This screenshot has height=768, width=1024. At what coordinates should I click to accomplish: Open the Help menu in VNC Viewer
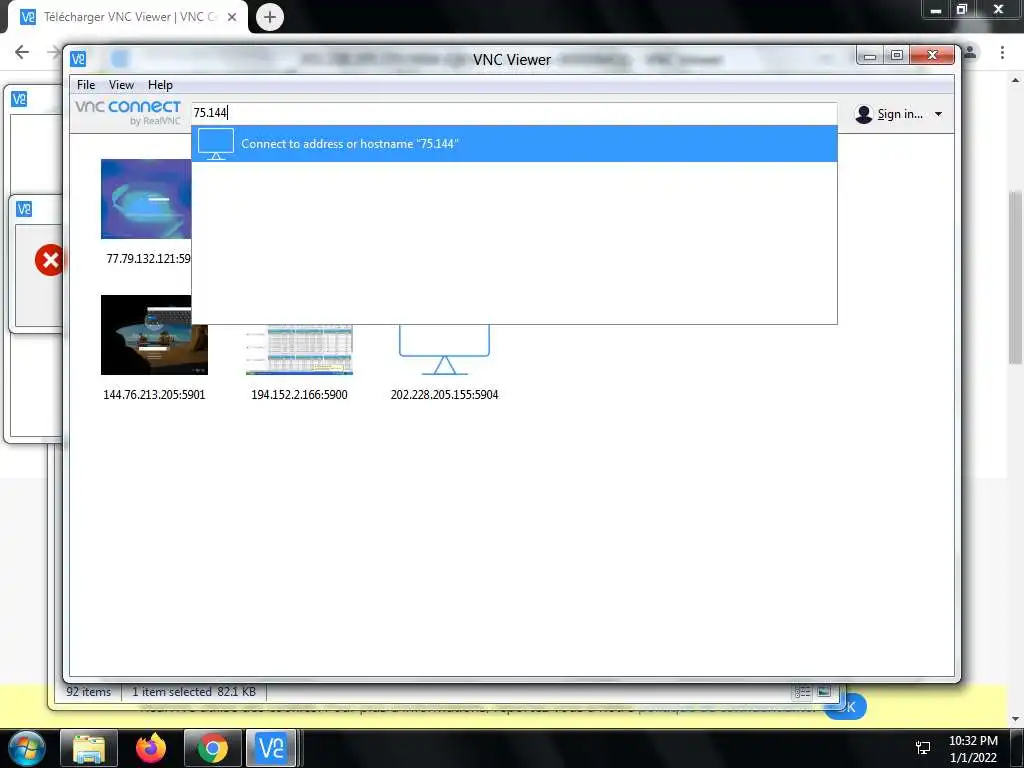click(160, 85)
